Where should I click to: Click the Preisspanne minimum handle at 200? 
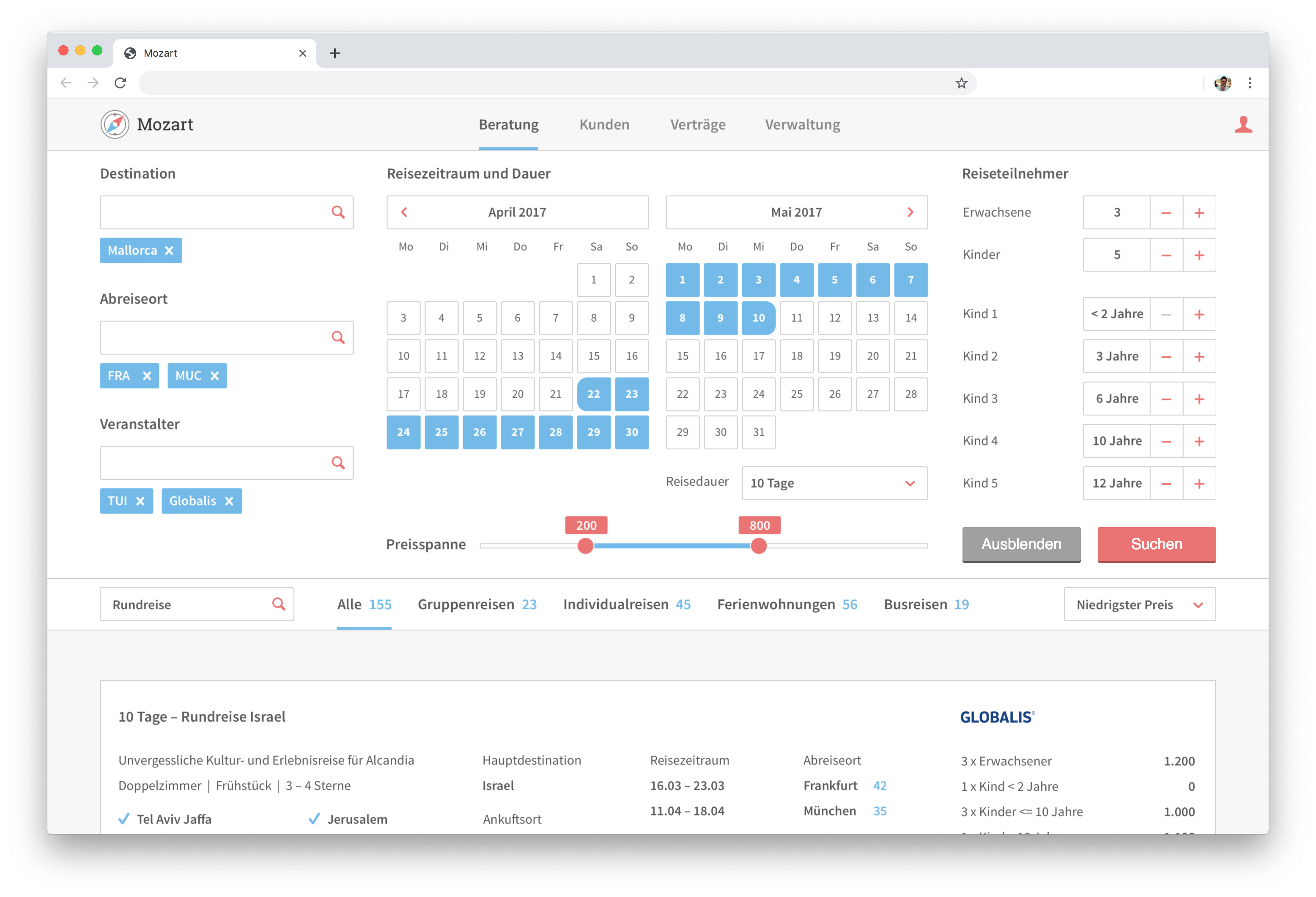(586, 546)
